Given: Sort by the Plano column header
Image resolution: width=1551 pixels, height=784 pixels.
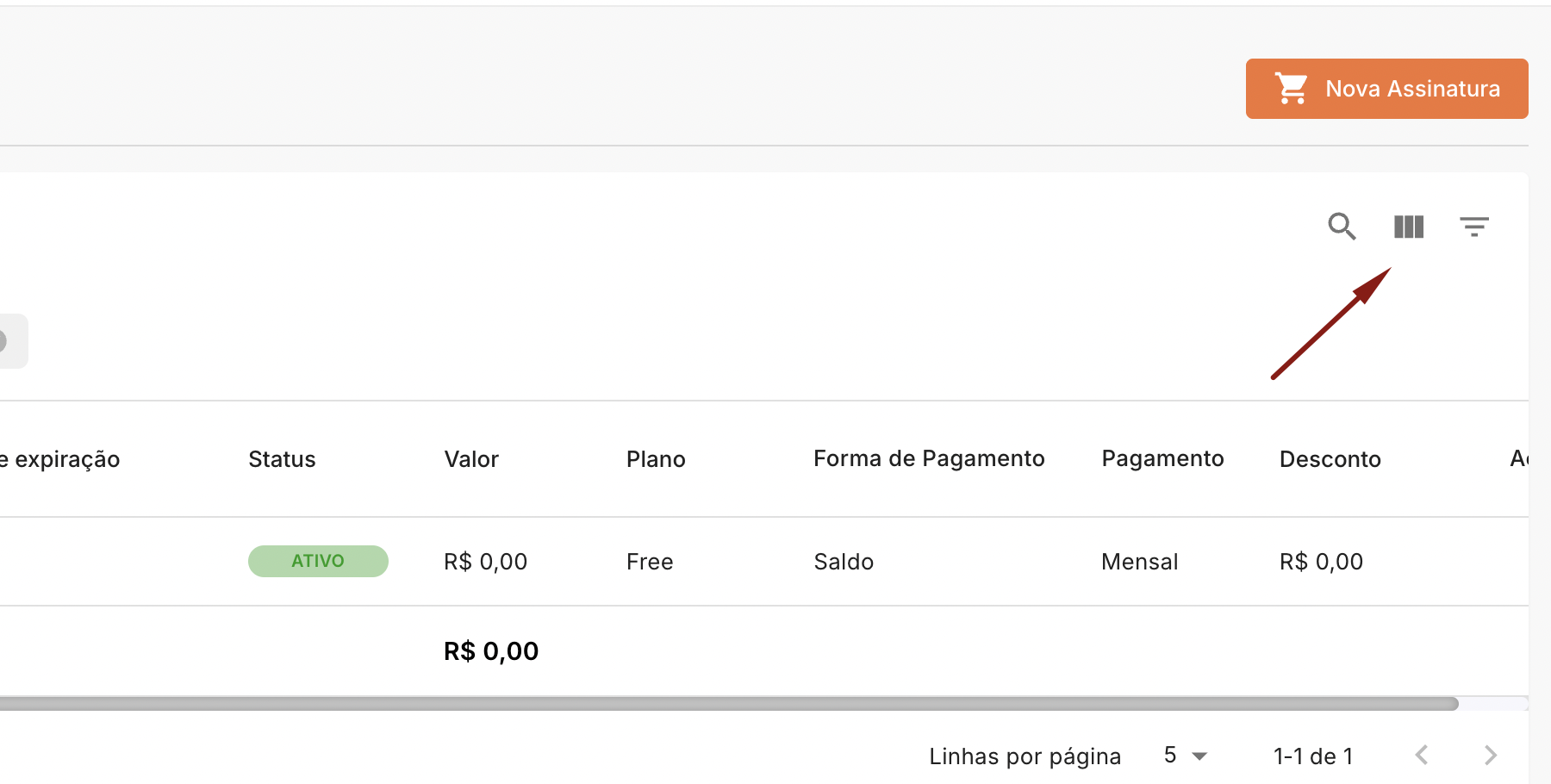Looking at the screenshot, I should 656,459.
